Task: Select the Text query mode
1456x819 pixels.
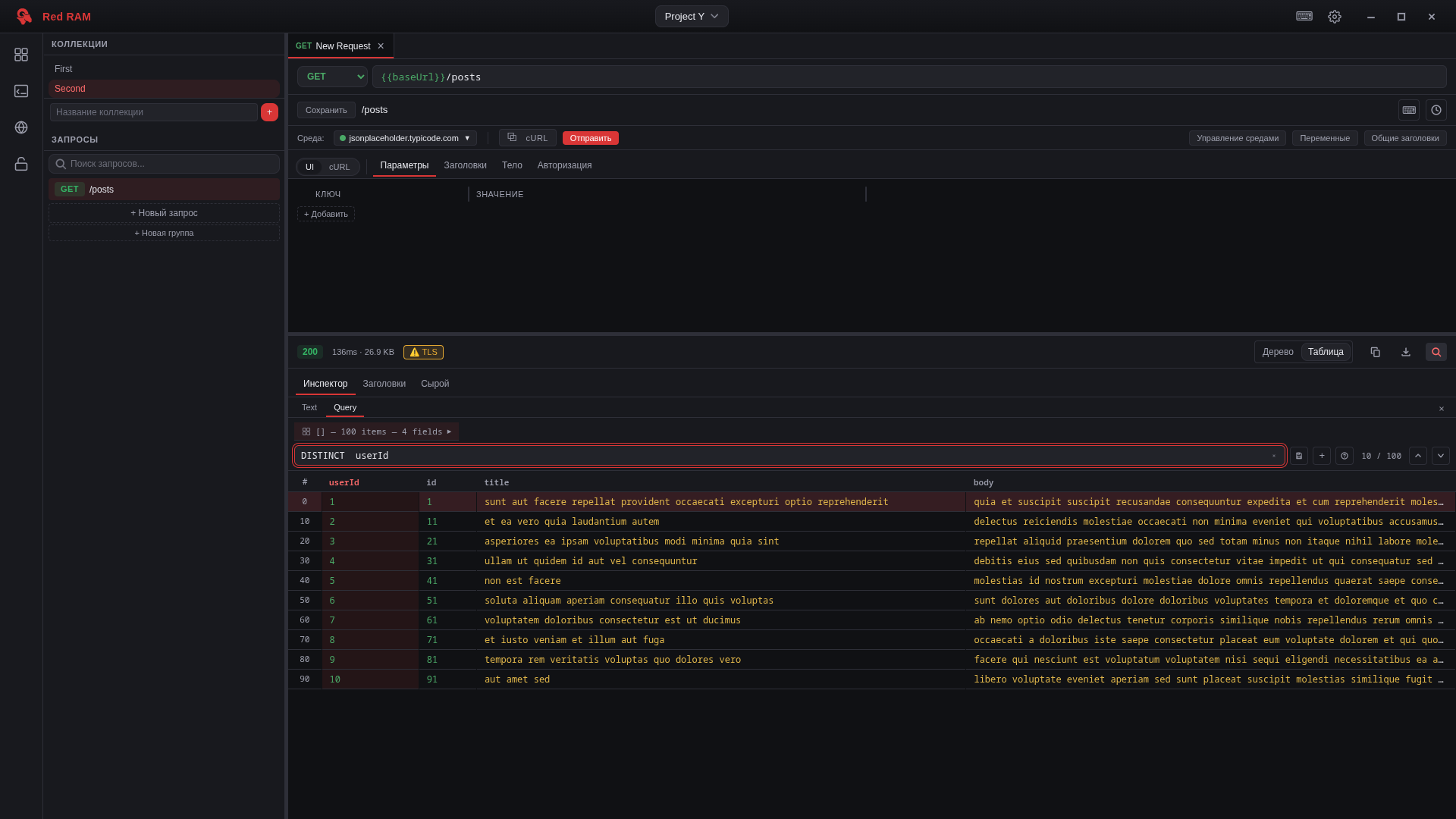Action: (309, 407)
